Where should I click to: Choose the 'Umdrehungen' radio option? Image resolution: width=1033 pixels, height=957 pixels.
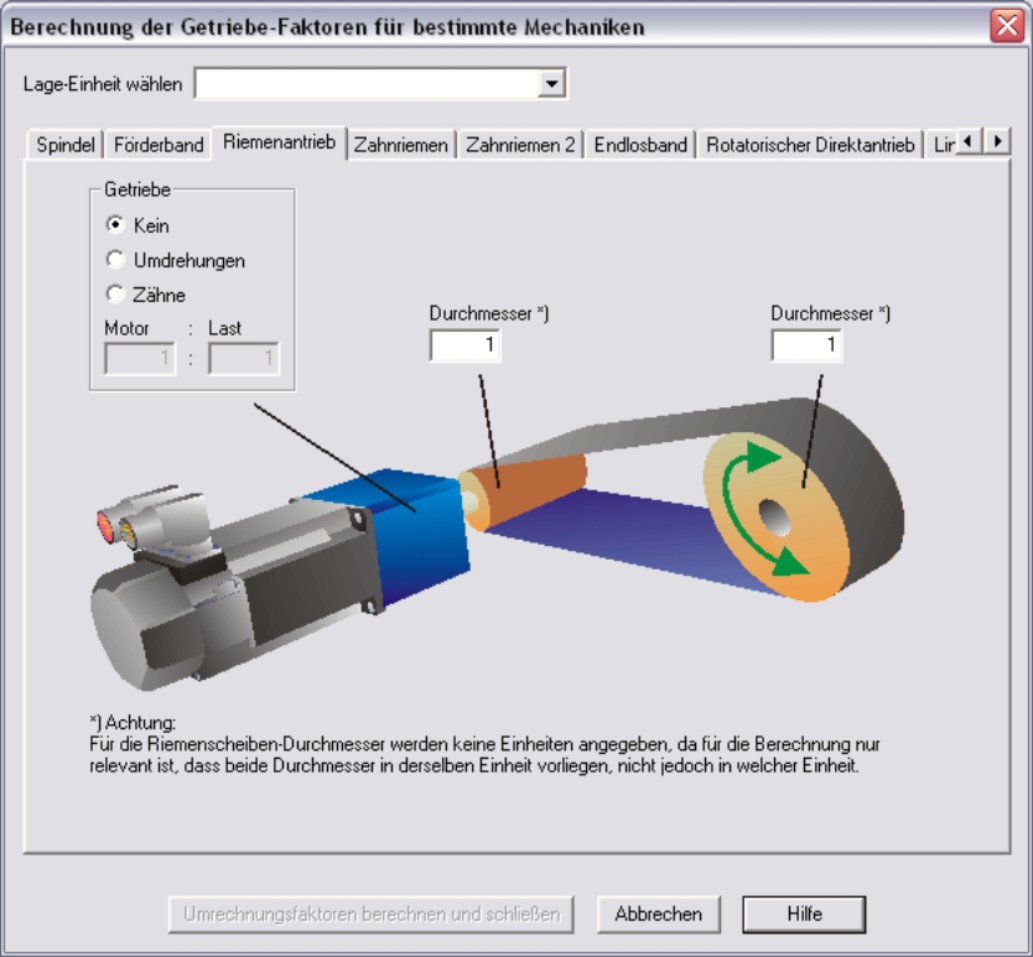point(114,261)
